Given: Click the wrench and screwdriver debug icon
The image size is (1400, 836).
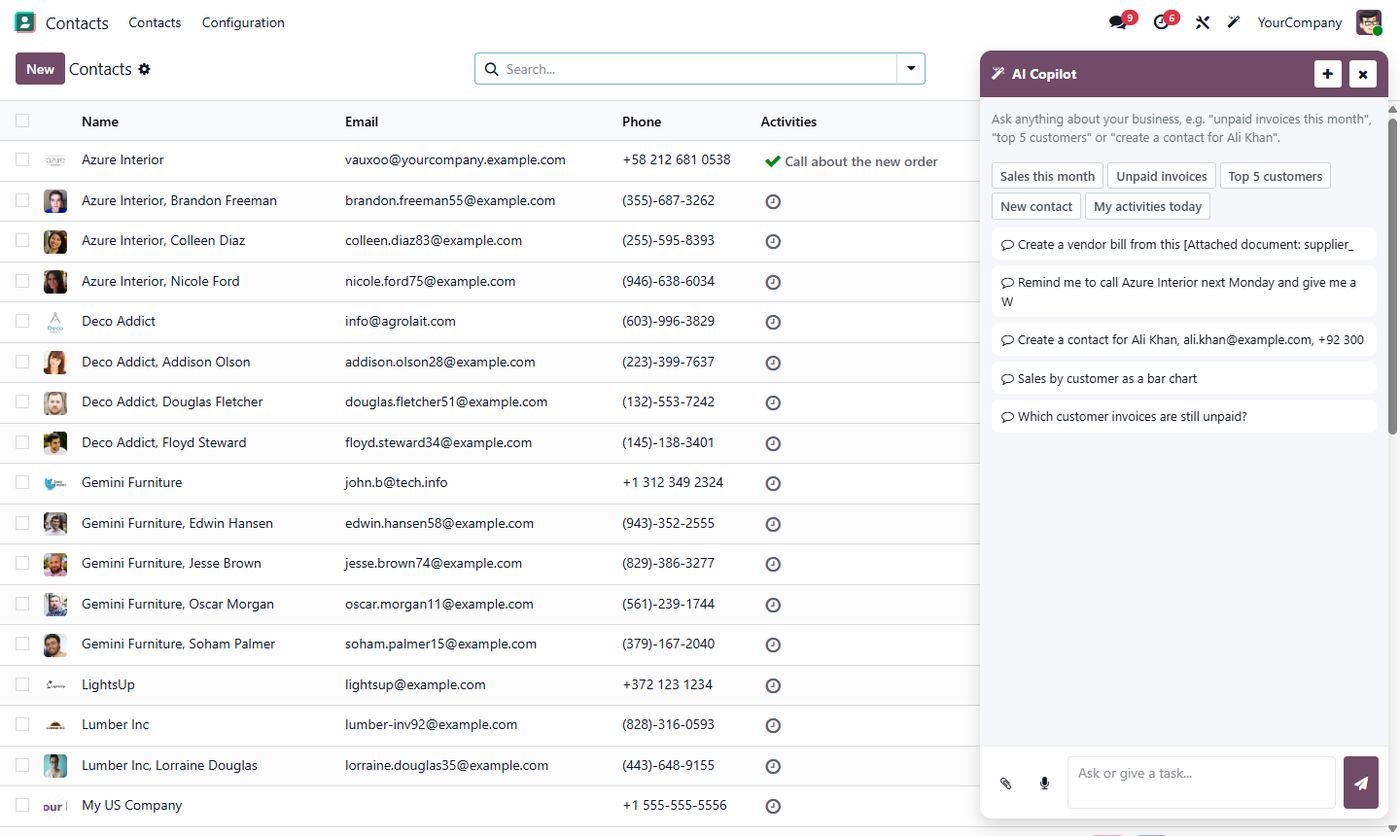Looking at the screenshot, I should click(1203, 22).
